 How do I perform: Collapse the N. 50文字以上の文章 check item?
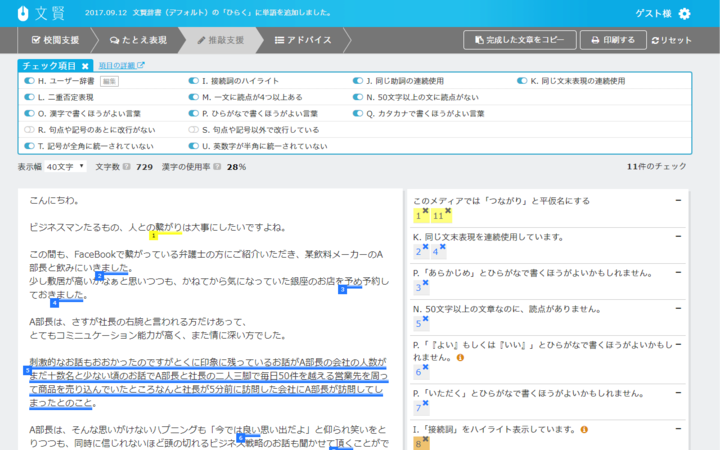coord(678,309)
